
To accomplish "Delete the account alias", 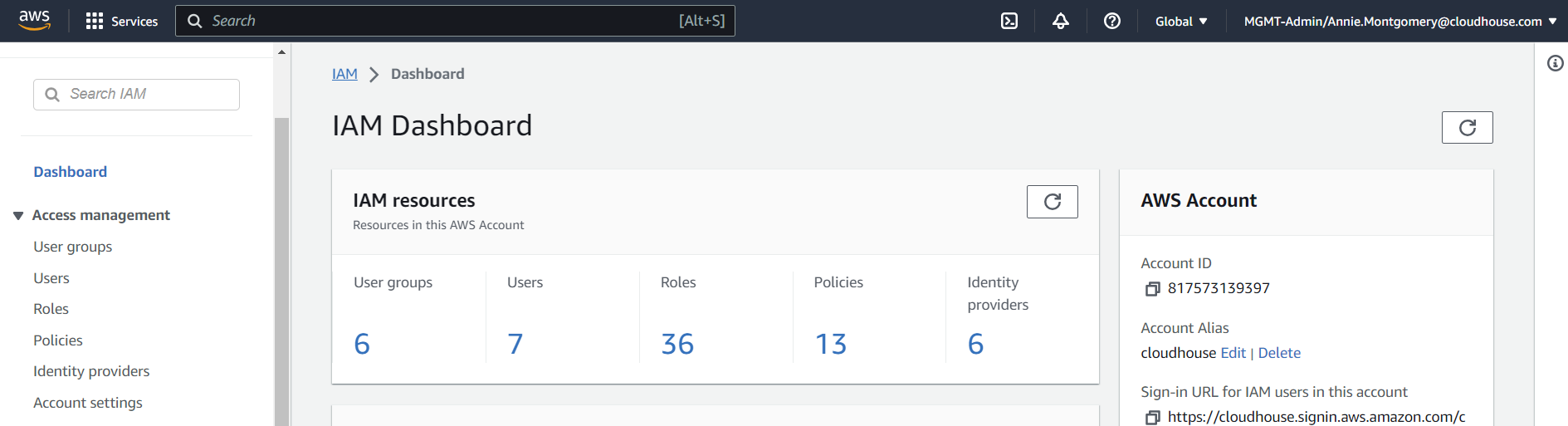I will click(1279, 353).
